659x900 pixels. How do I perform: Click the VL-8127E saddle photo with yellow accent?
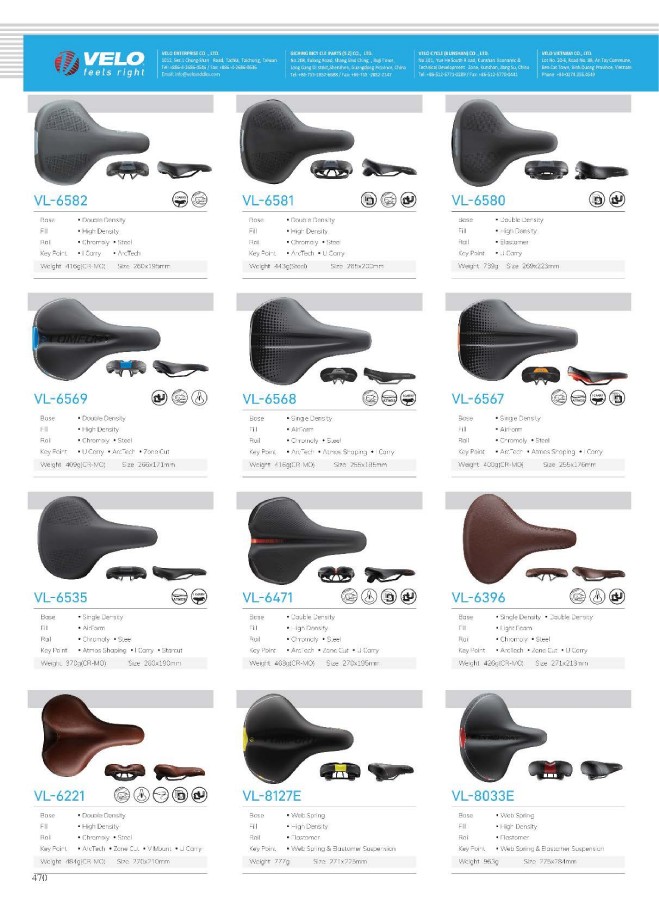click(303, 735)
